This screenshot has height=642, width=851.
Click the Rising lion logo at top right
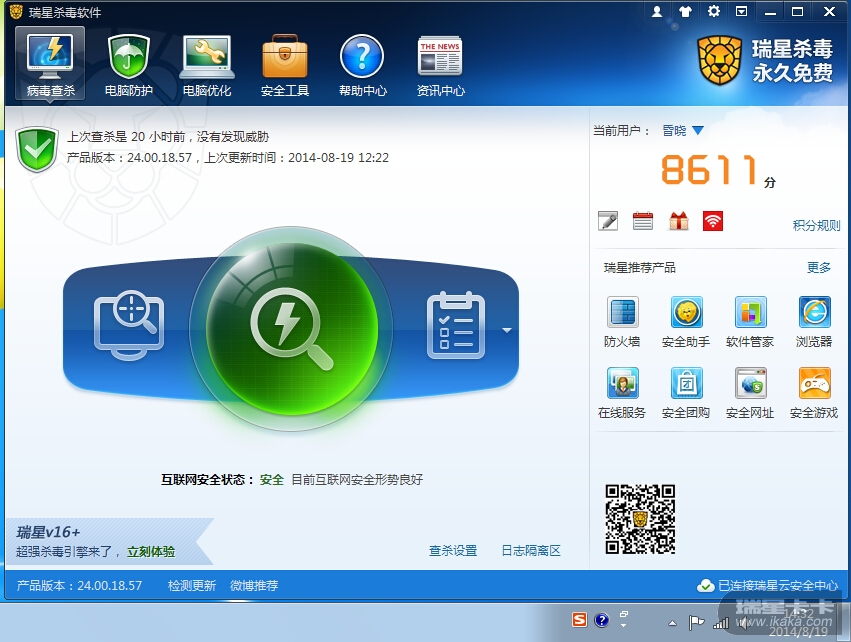click(x=719, y=60)
